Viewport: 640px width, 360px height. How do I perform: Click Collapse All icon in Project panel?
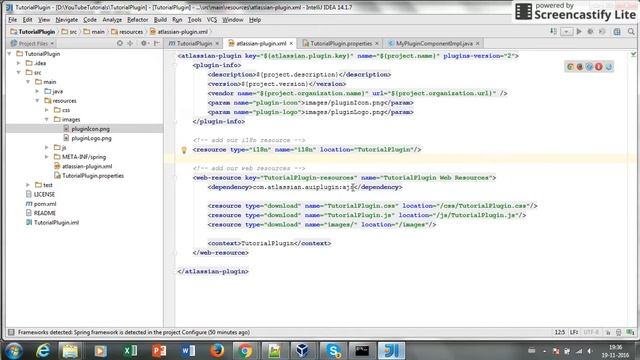point(130,43)
